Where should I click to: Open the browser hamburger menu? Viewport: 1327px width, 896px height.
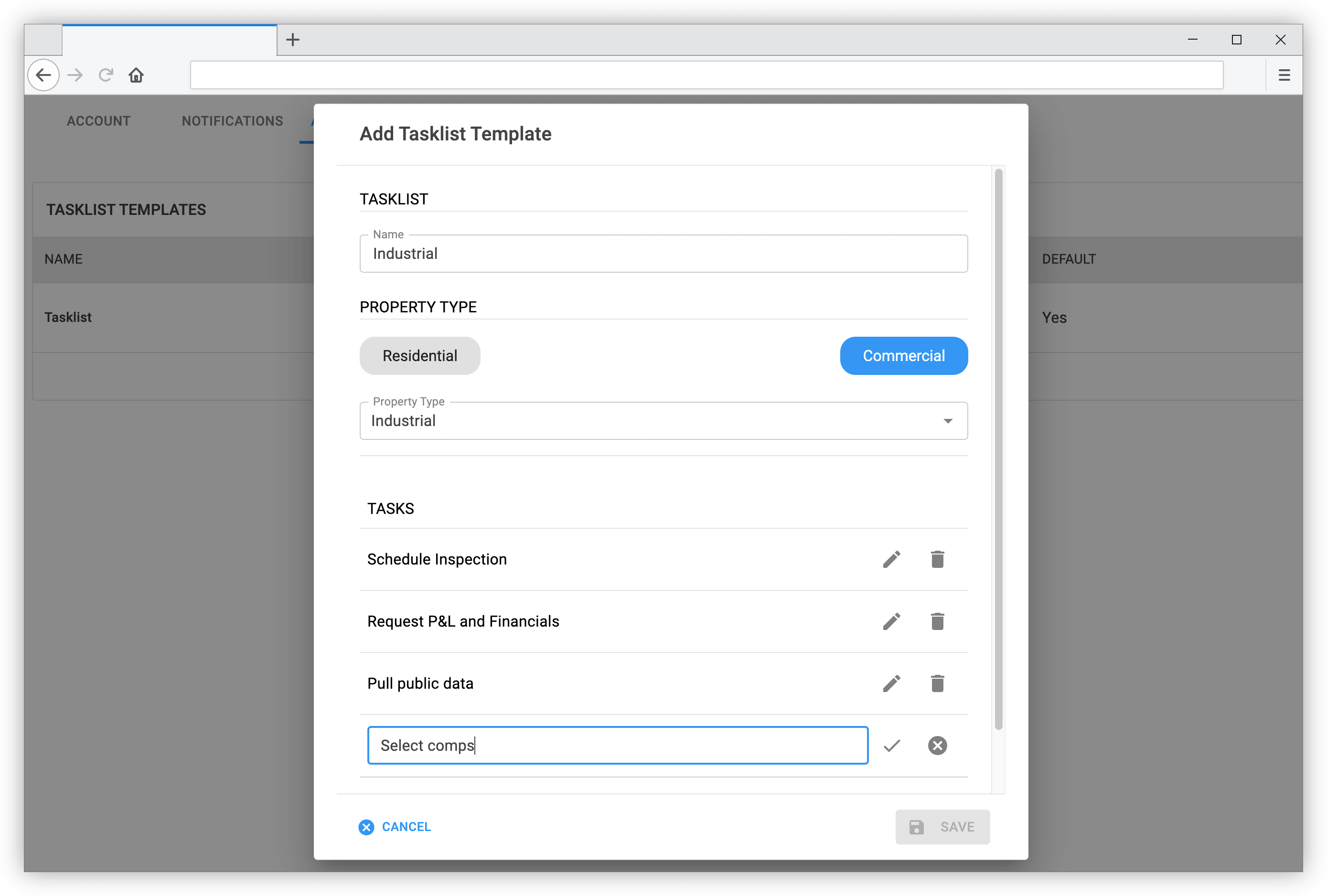(1284, 75)
